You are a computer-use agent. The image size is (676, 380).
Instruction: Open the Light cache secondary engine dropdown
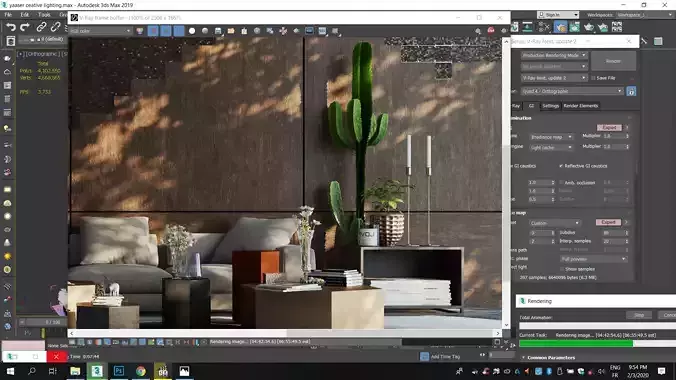click(551, 147)
